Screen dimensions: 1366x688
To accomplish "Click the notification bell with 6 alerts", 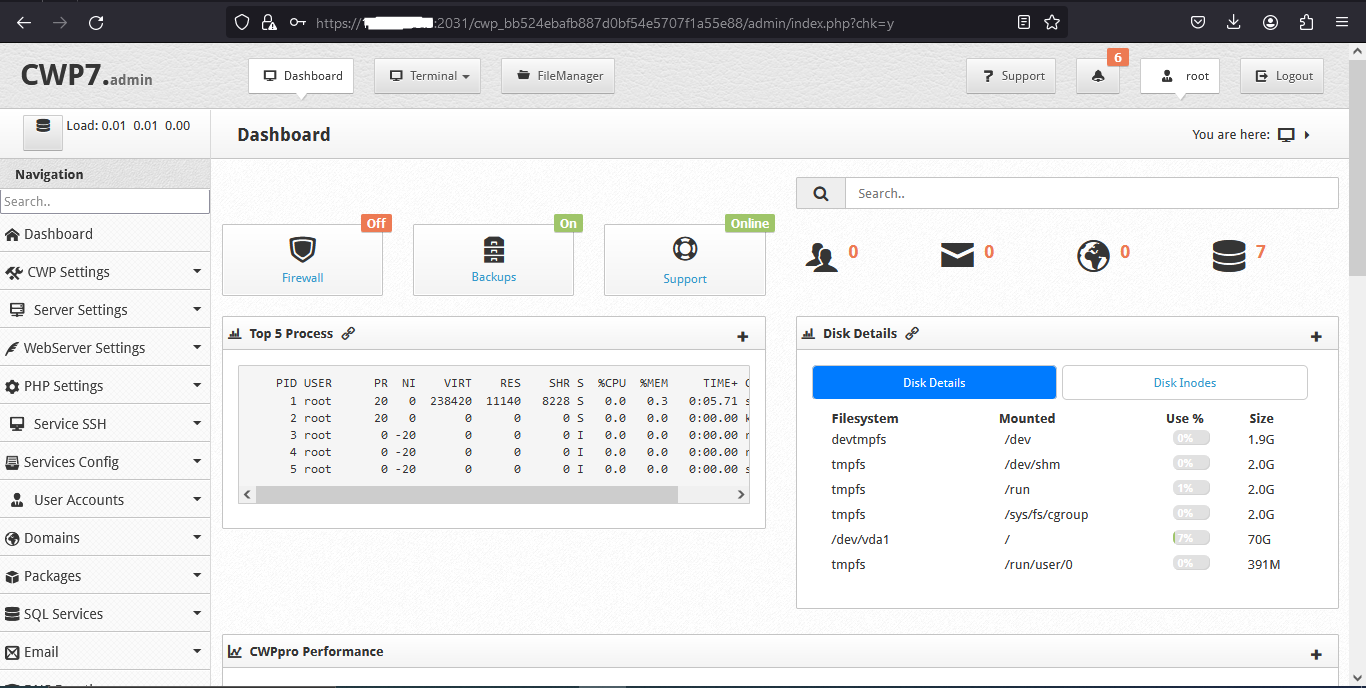I will pyautogui.click(x=1097, y=75).
